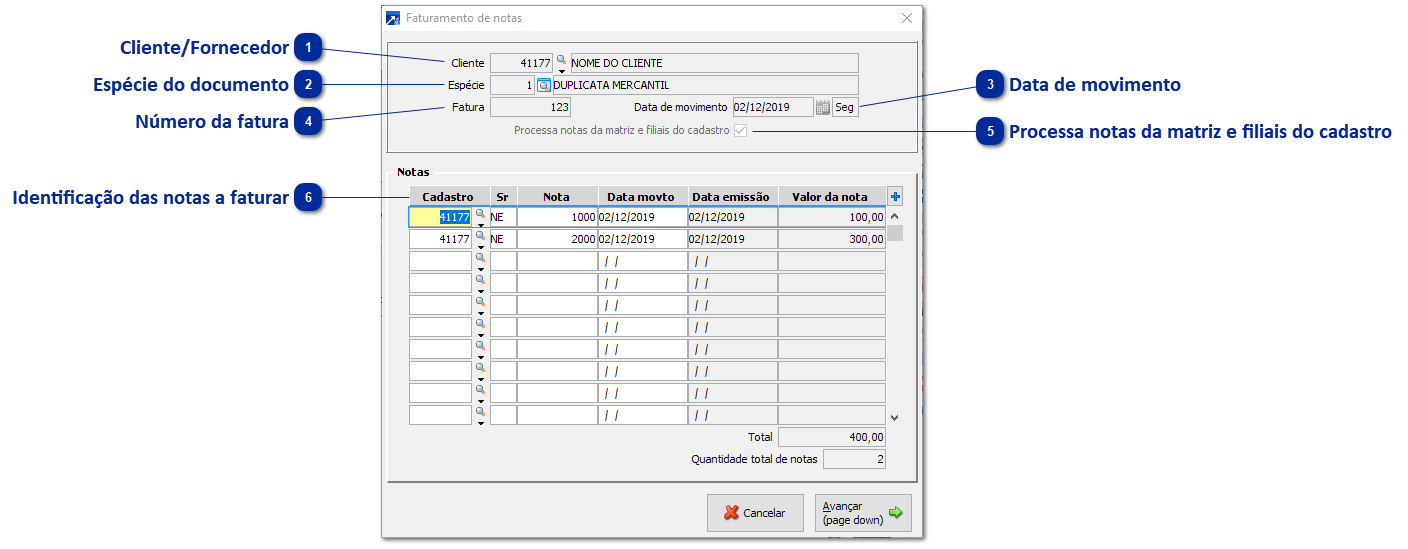The height and width of the screenshot is (549, 1408).
Task: Open the Data de movimento calendar icon
Action: point(822,107)
